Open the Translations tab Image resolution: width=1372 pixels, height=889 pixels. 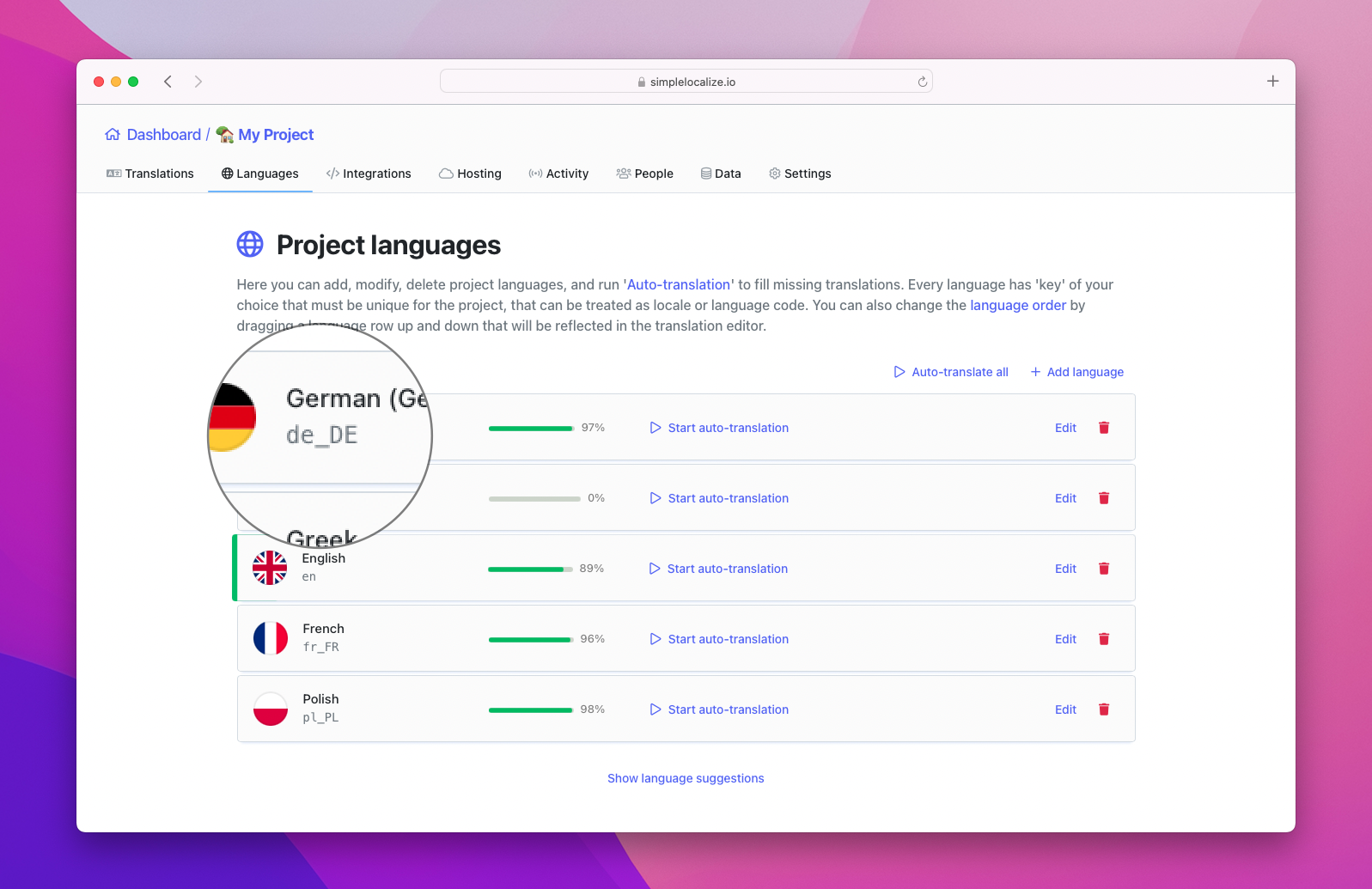[150, 174]
